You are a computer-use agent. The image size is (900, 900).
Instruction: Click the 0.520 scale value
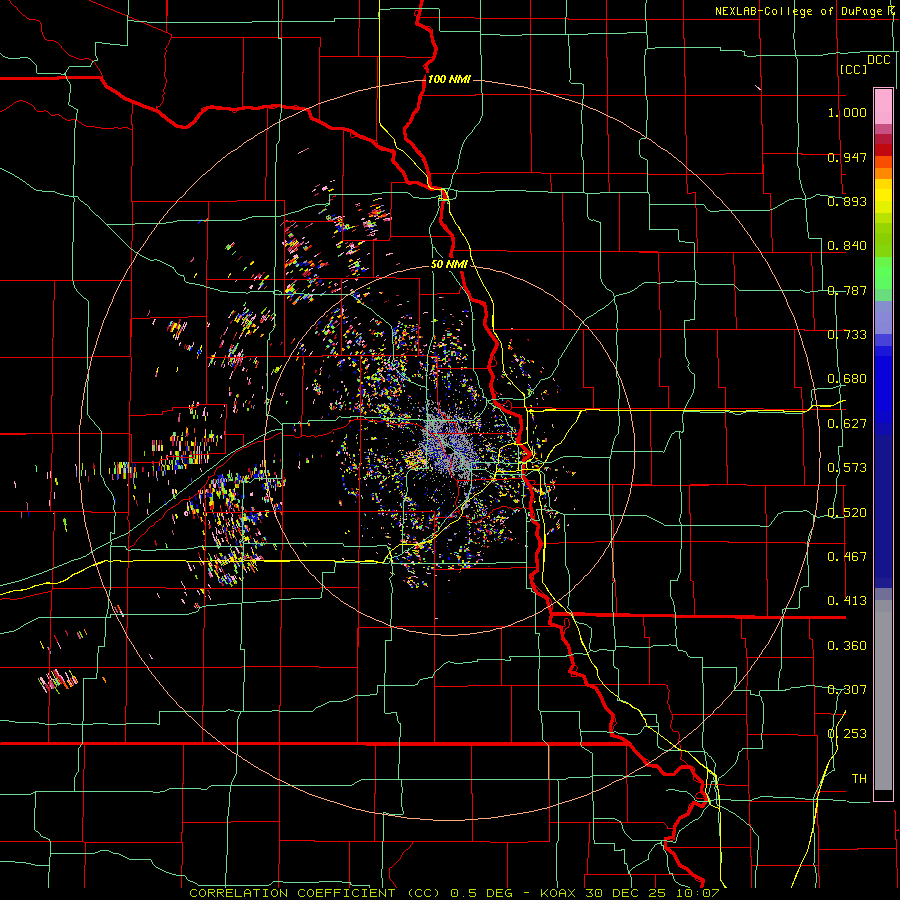847,513
